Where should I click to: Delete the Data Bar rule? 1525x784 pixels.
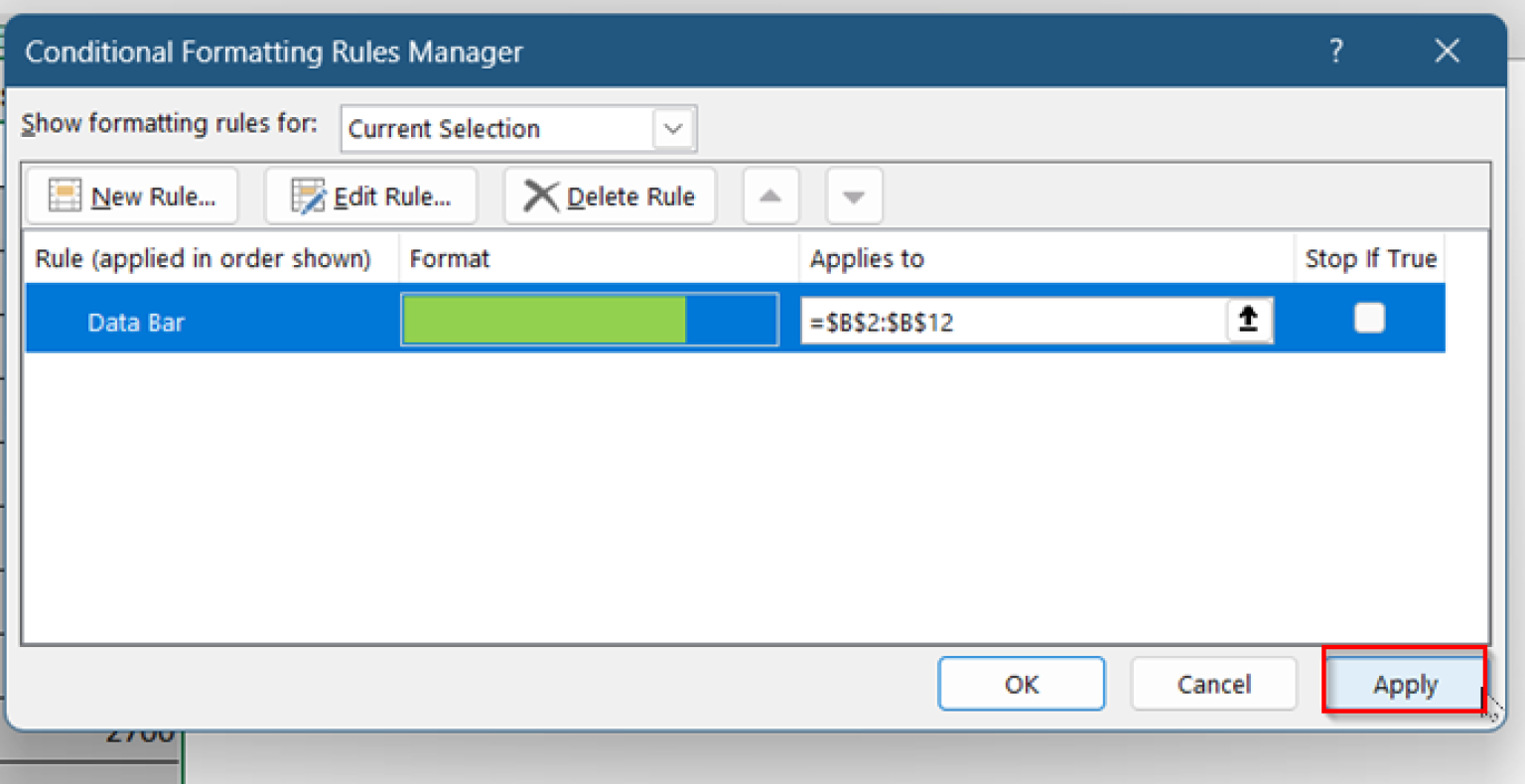(x=610, y=196)
